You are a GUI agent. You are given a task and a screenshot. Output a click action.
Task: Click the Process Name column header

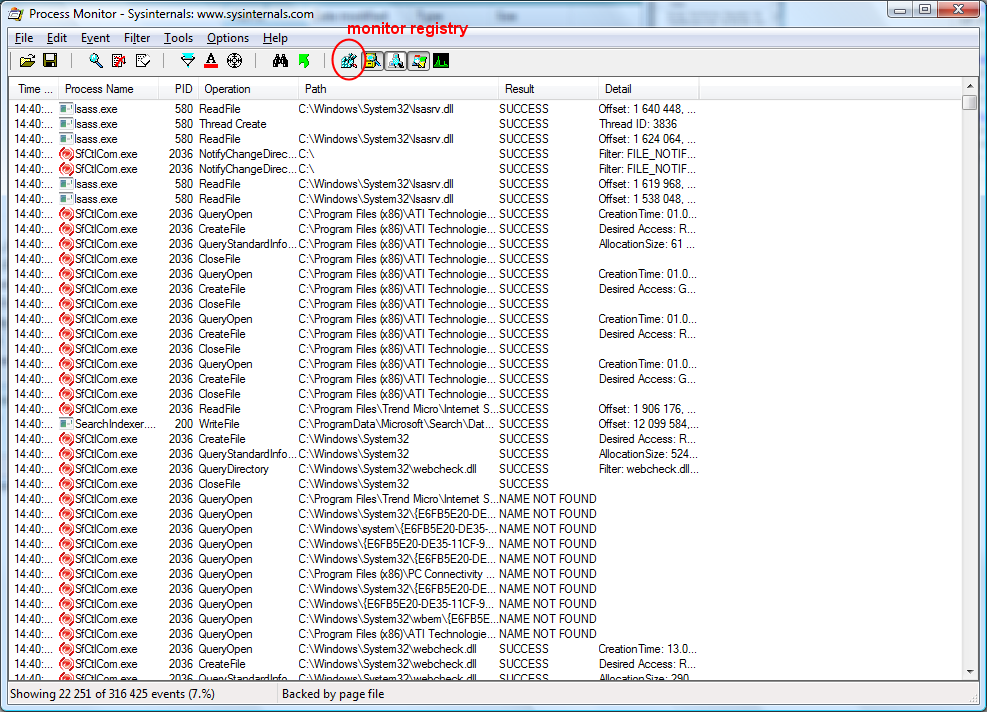[108, 89]
